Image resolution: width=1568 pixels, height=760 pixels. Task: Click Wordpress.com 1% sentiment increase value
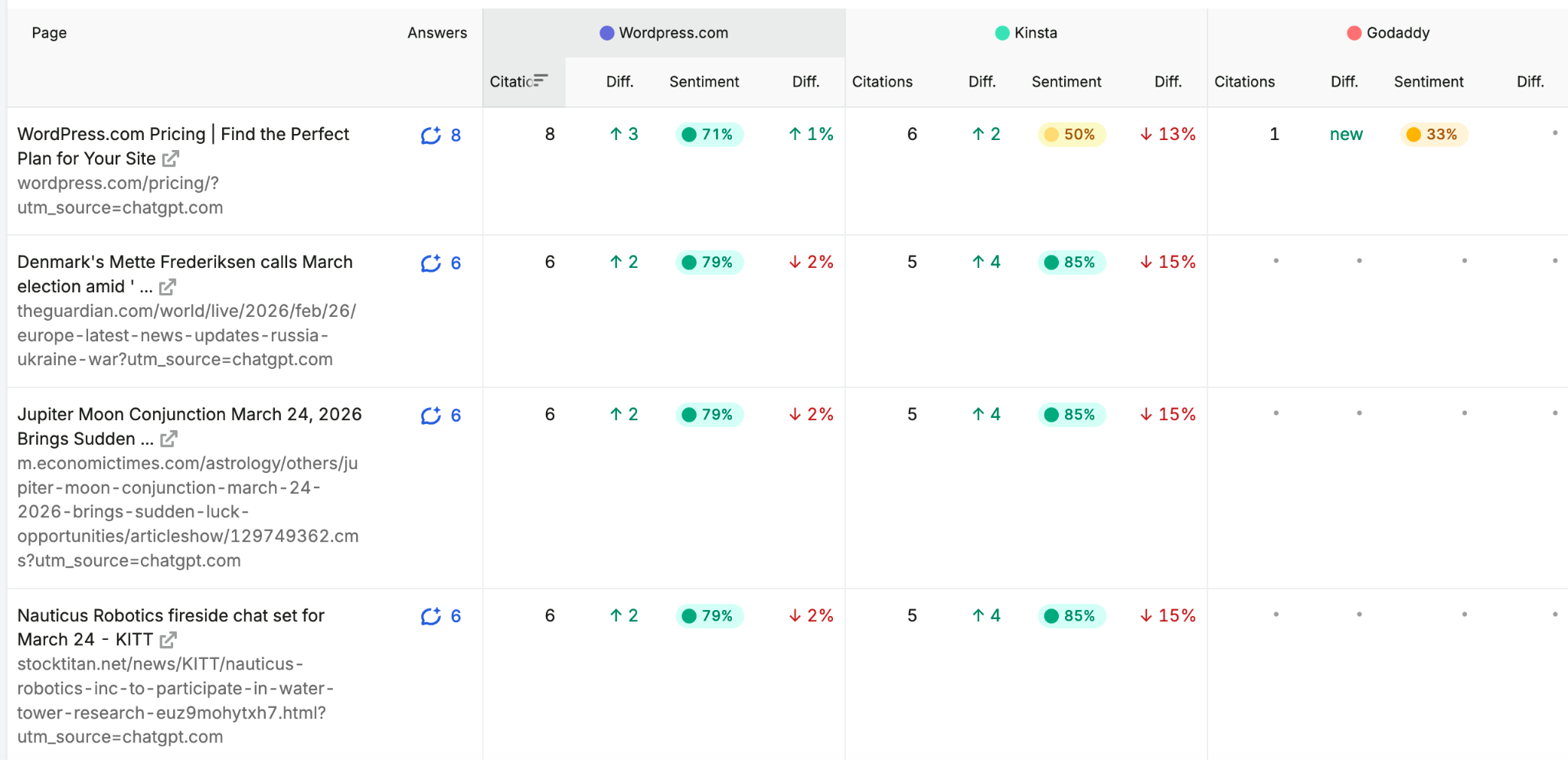(x=811, y=135)
